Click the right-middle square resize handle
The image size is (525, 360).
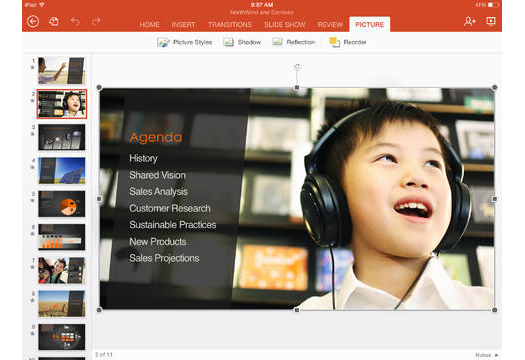point(495,199)
